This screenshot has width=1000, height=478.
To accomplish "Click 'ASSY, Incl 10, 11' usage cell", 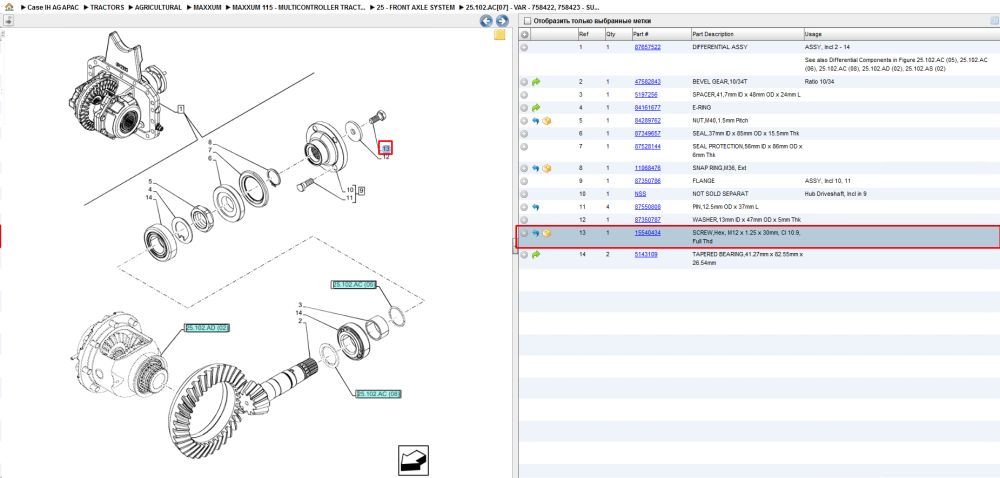I will click(828, 181).
